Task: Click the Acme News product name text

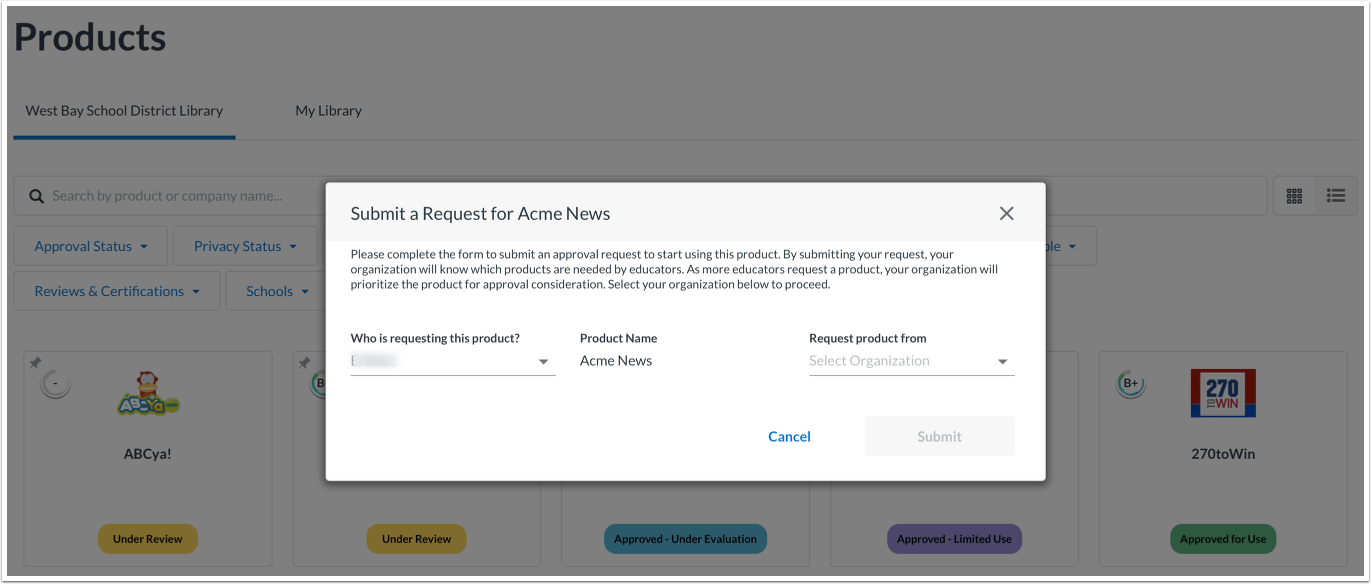Action: pyautogui.click(x=616, y=361)
